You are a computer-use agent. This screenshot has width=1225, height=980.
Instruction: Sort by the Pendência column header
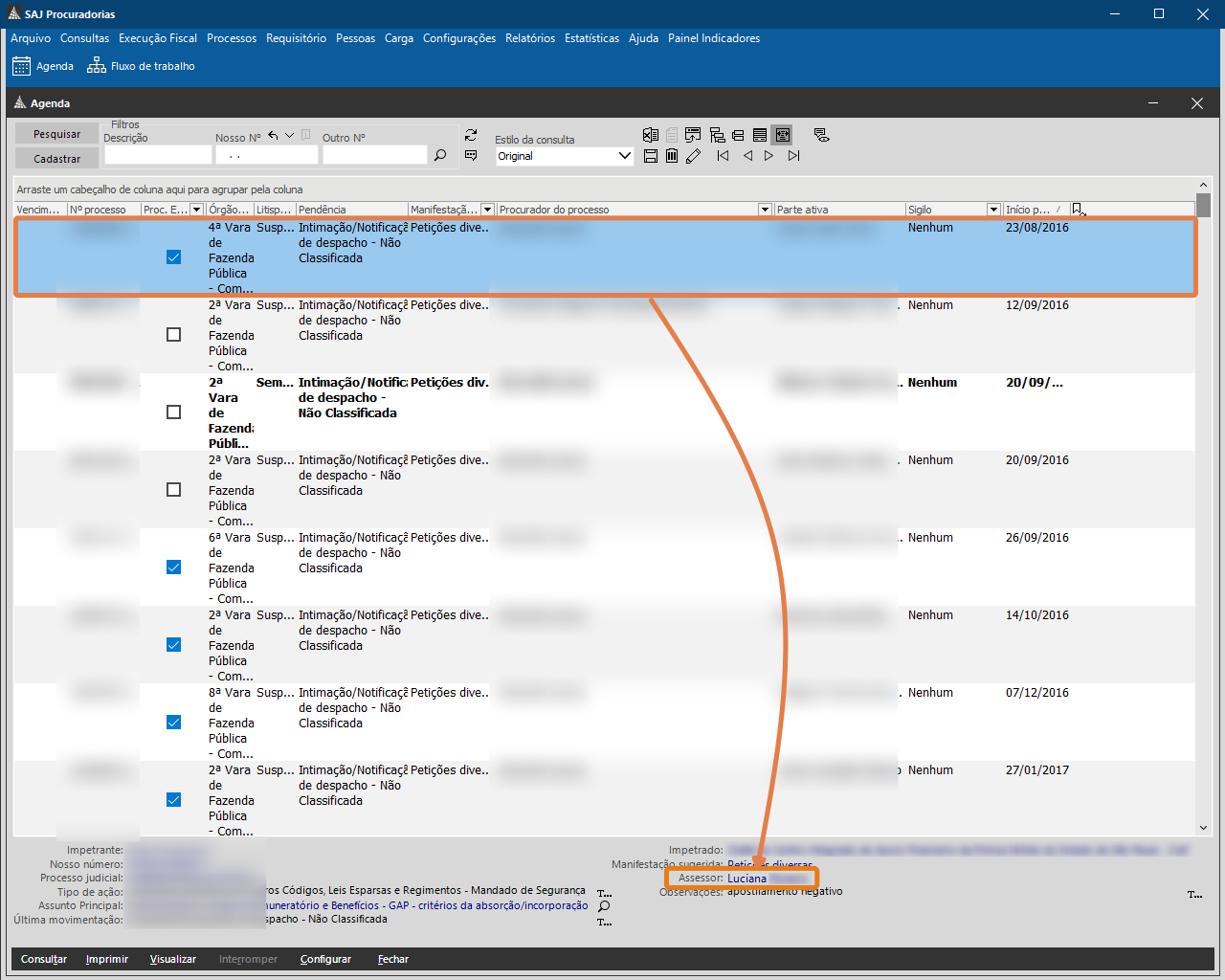coord(351,210)
